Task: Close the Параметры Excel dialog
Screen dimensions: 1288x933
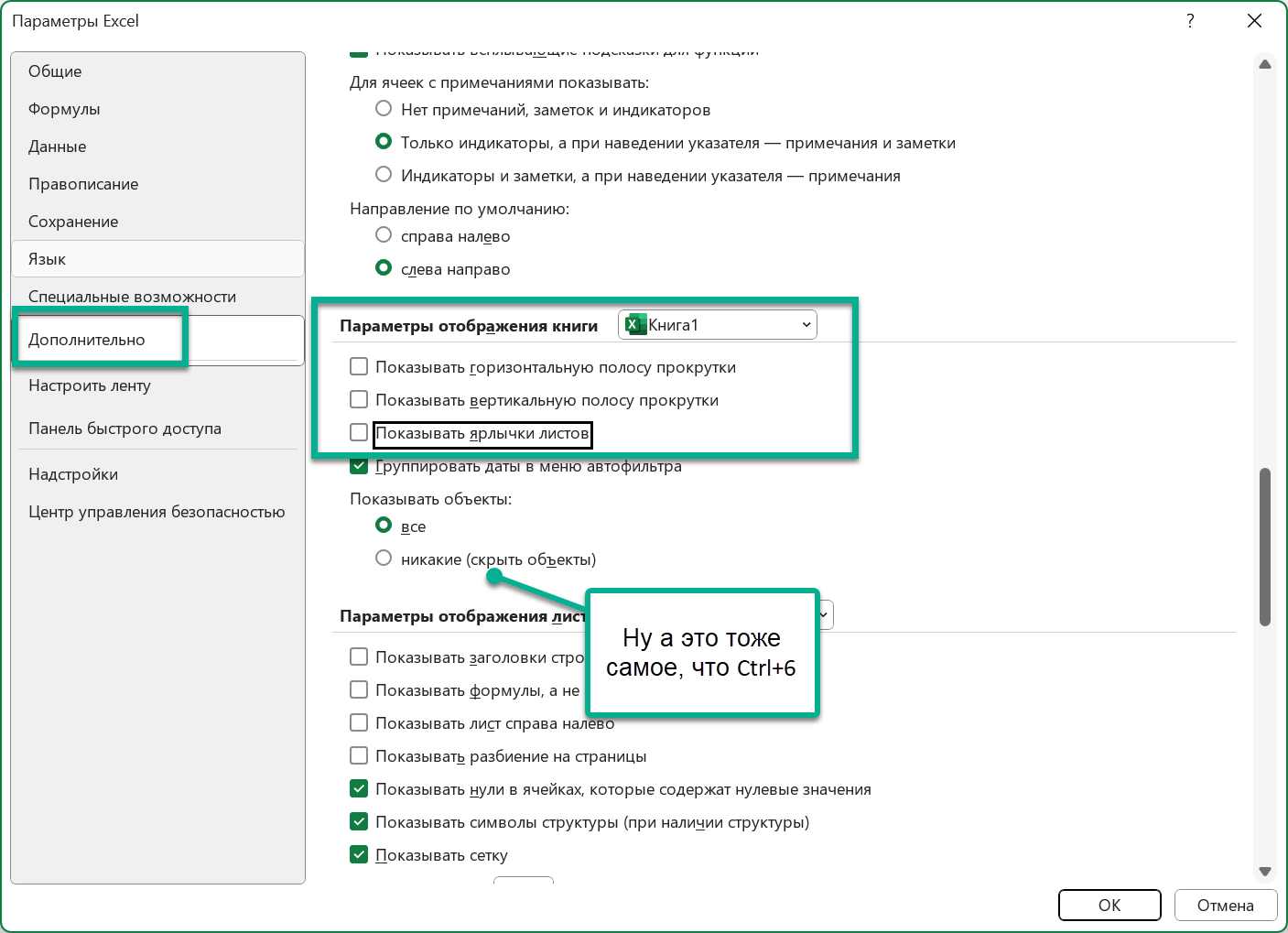Action: point(1254,21)
